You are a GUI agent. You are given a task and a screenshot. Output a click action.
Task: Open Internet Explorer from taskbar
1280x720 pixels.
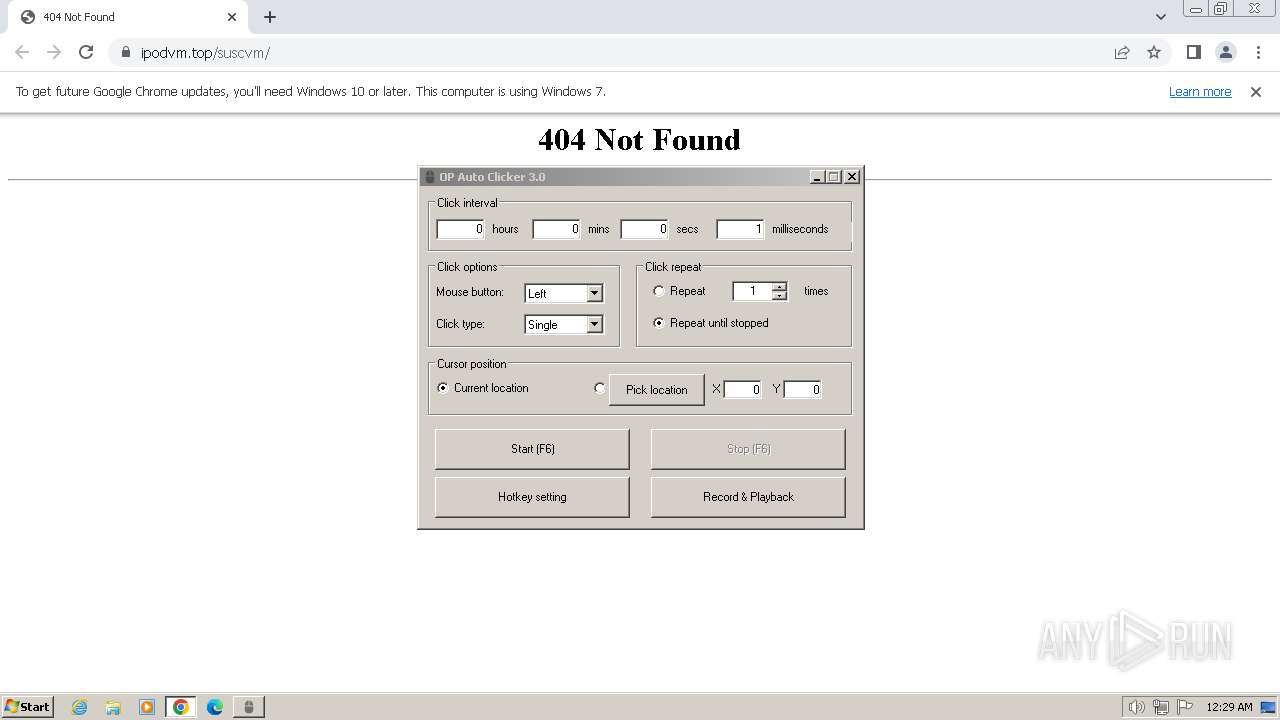coord(80,707)
